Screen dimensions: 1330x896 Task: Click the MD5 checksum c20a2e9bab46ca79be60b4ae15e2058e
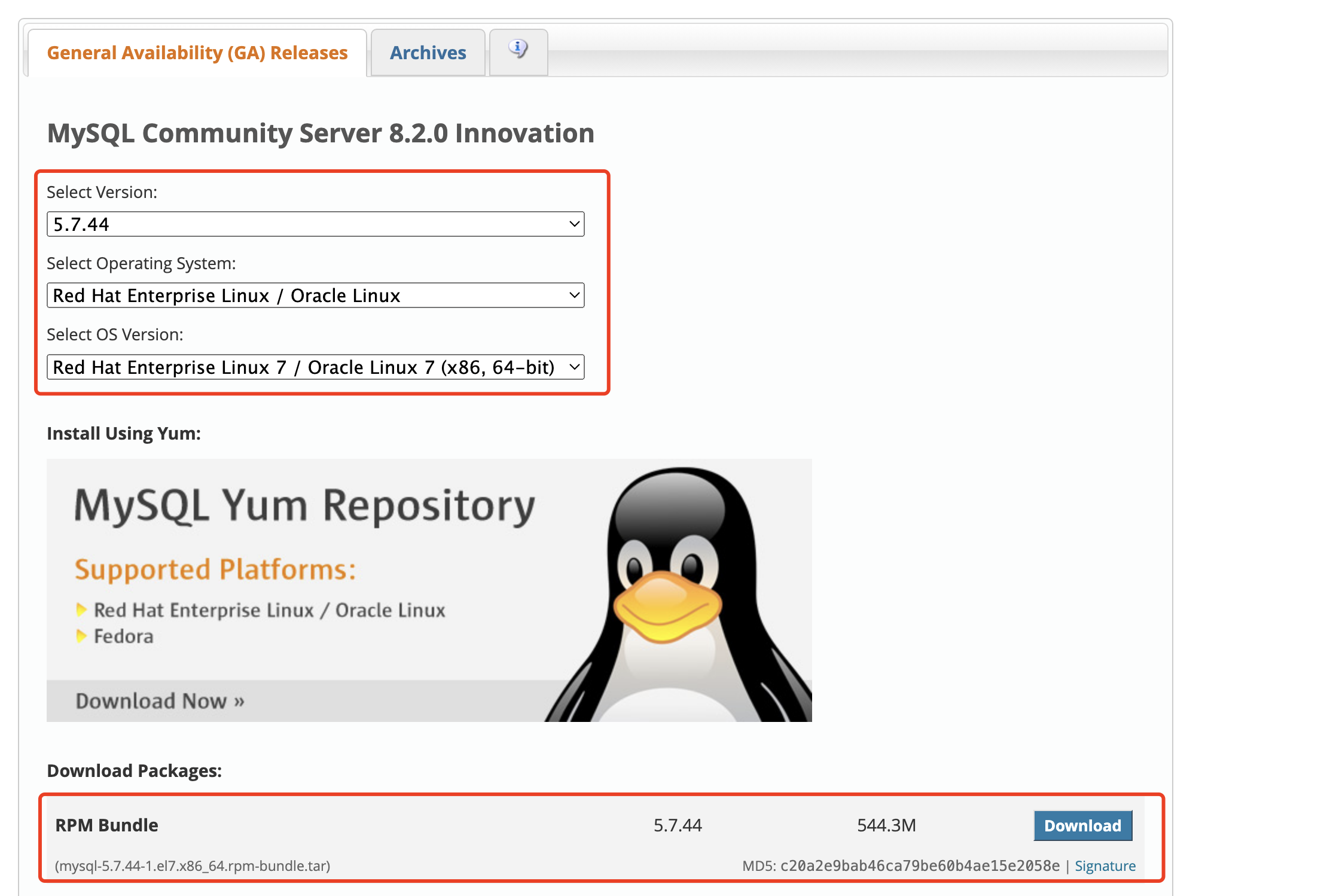click(x=920, y=866)
